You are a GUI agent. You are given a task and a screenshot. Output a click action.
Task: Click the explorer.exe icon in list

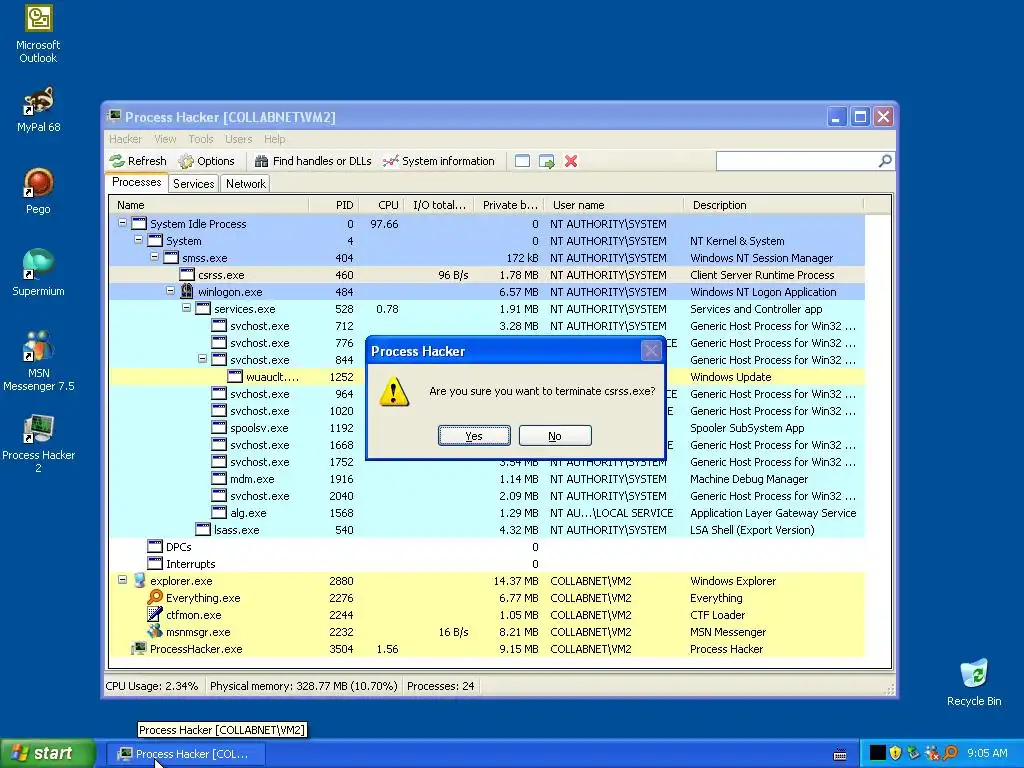139,581
